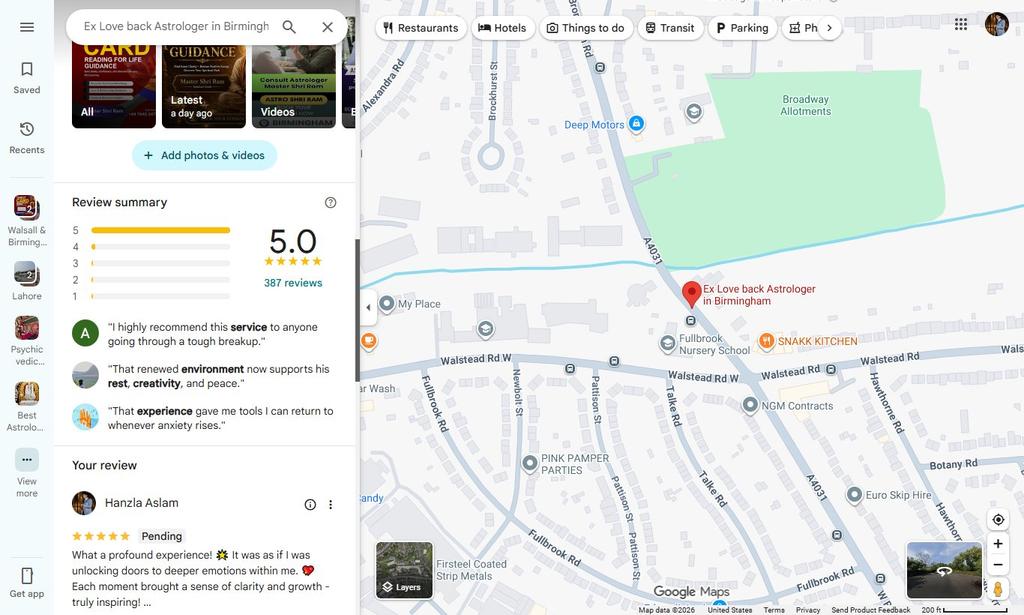Image resolution: width=1024 pixels, height=615 pixels.
Task: Click Send Product Feedback link
Action: pos(871,610)
